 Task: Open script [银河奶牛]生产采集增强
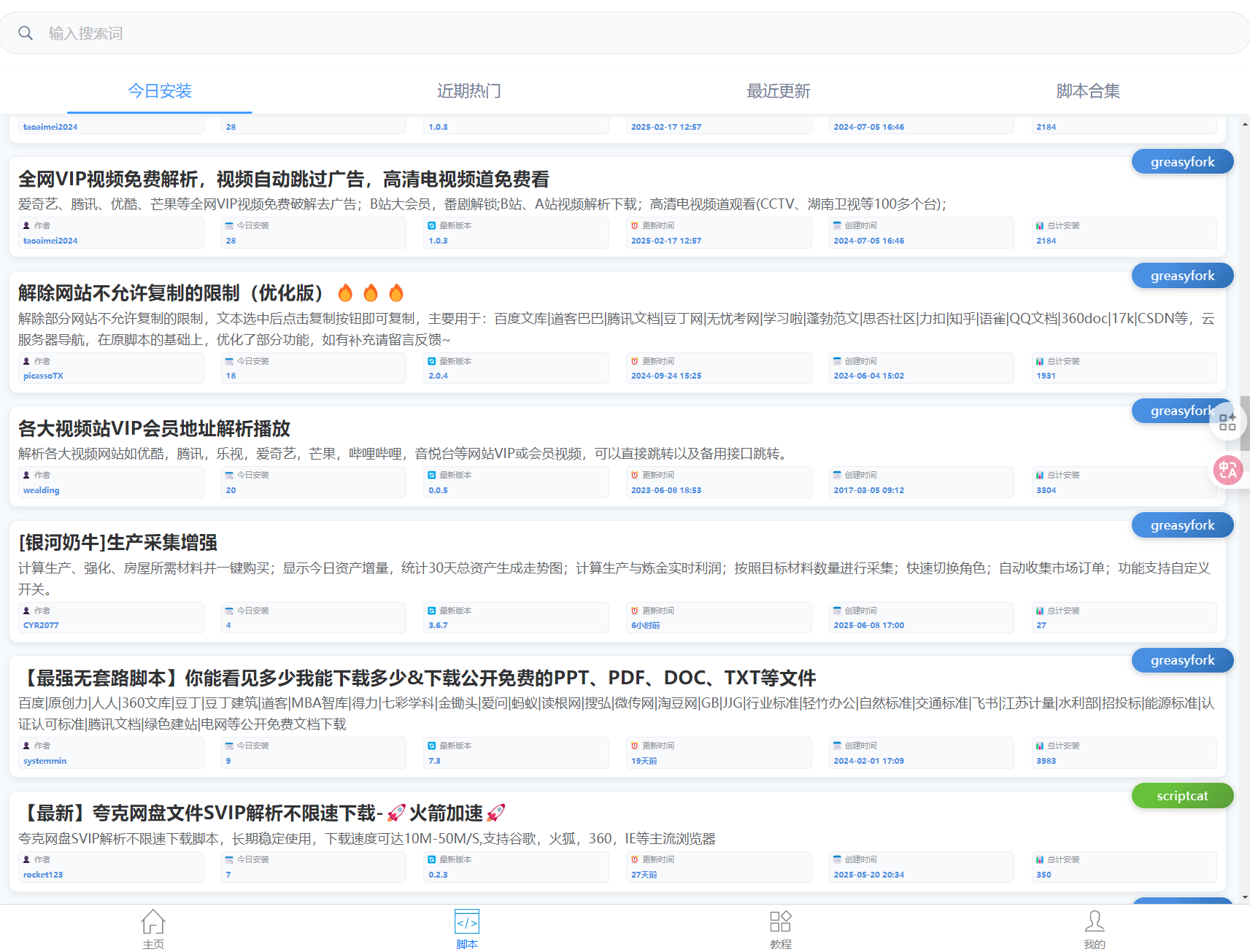tap(117, 543)
